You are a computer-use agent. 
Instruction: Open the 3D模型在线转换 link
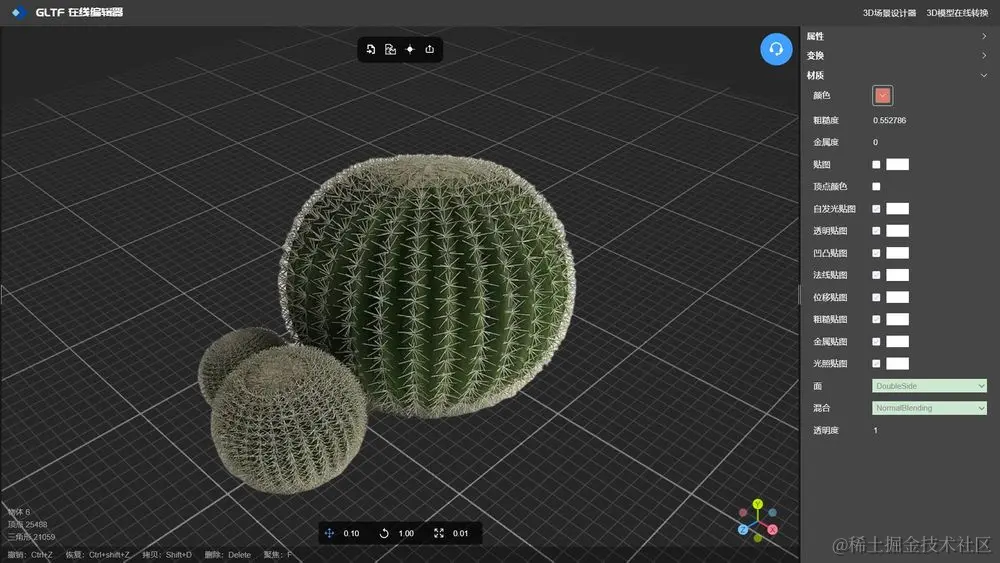coord(957,13)
